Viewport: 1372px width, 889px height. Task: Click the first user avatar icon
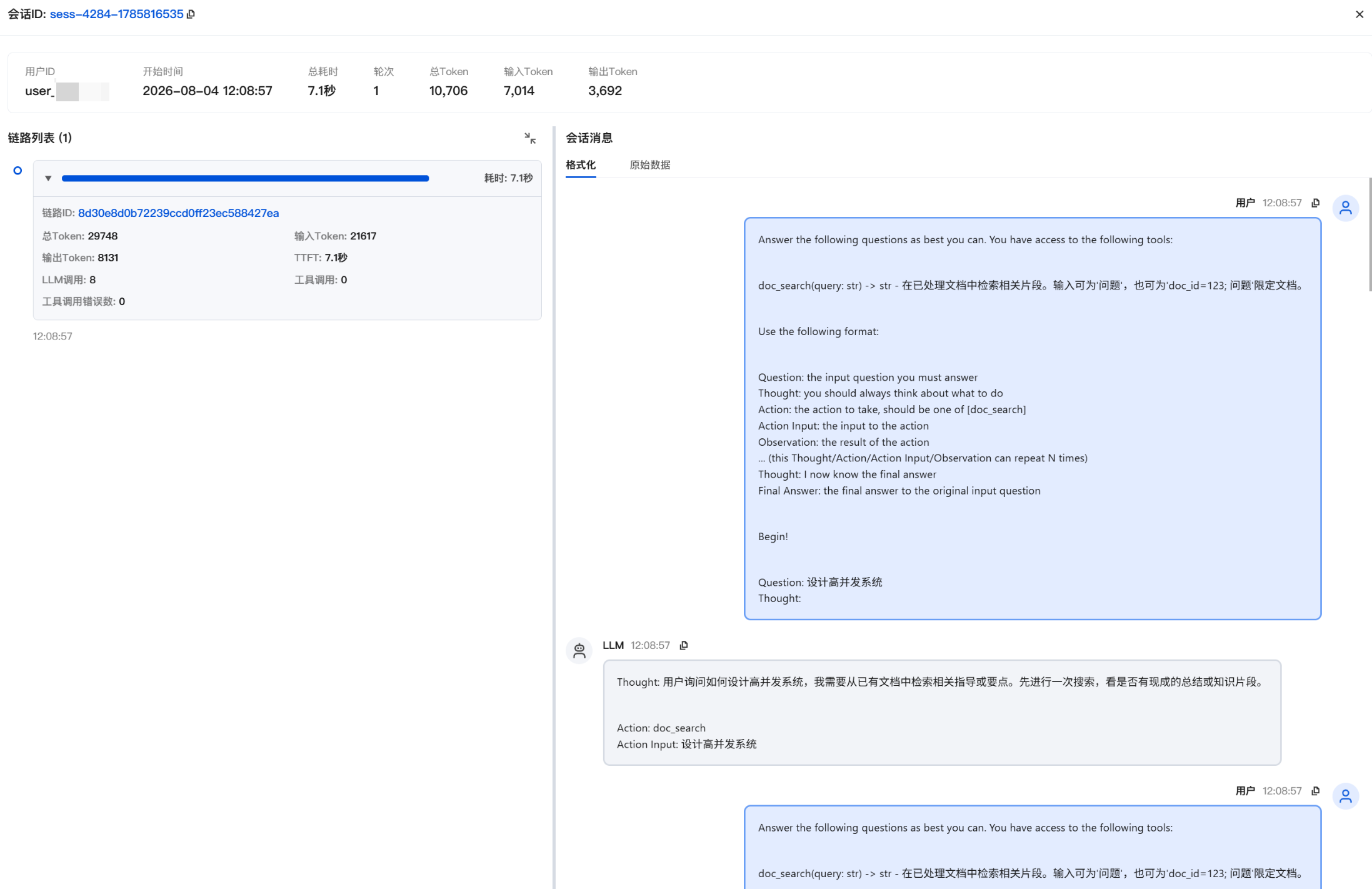(x=1345, y=208)
